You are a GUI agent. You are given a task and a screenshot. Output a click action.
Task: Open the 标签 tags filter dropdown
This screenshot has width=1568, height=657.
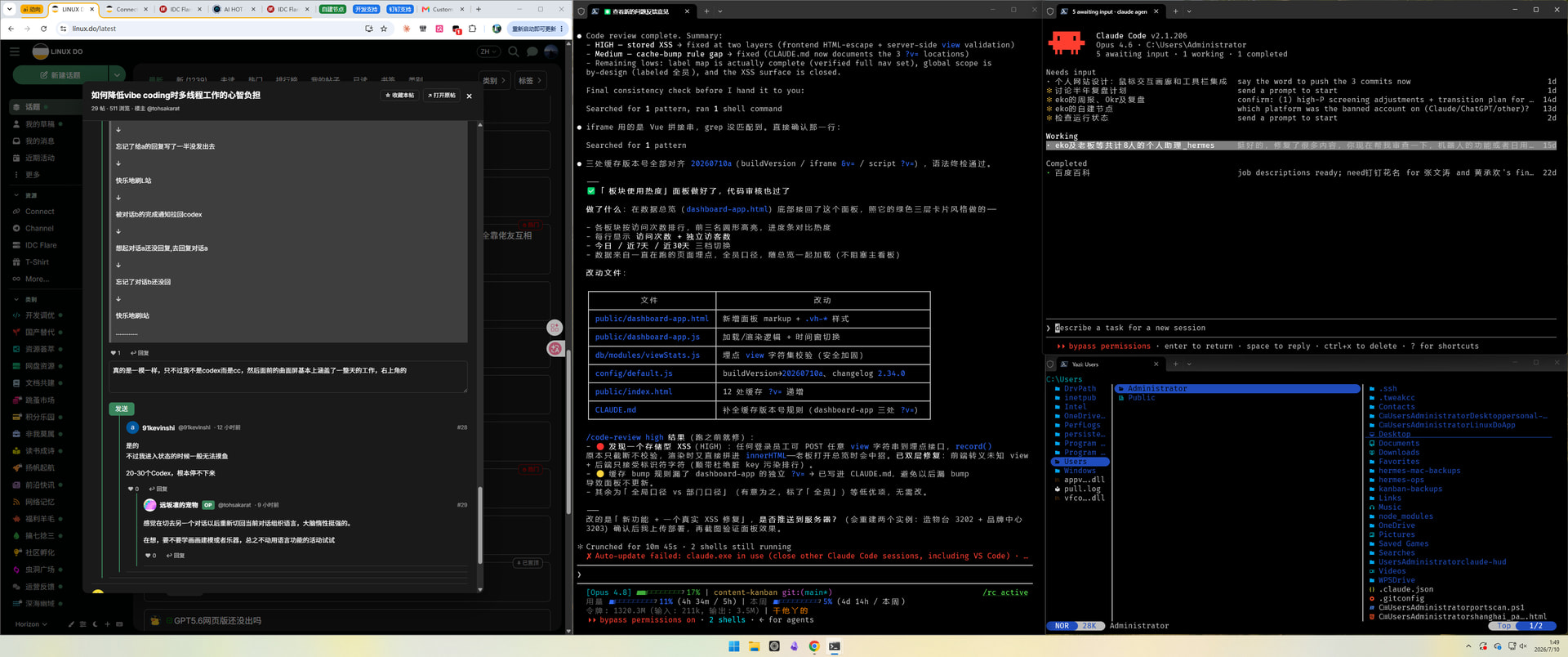pyautogui.click(x=529, y=81)
